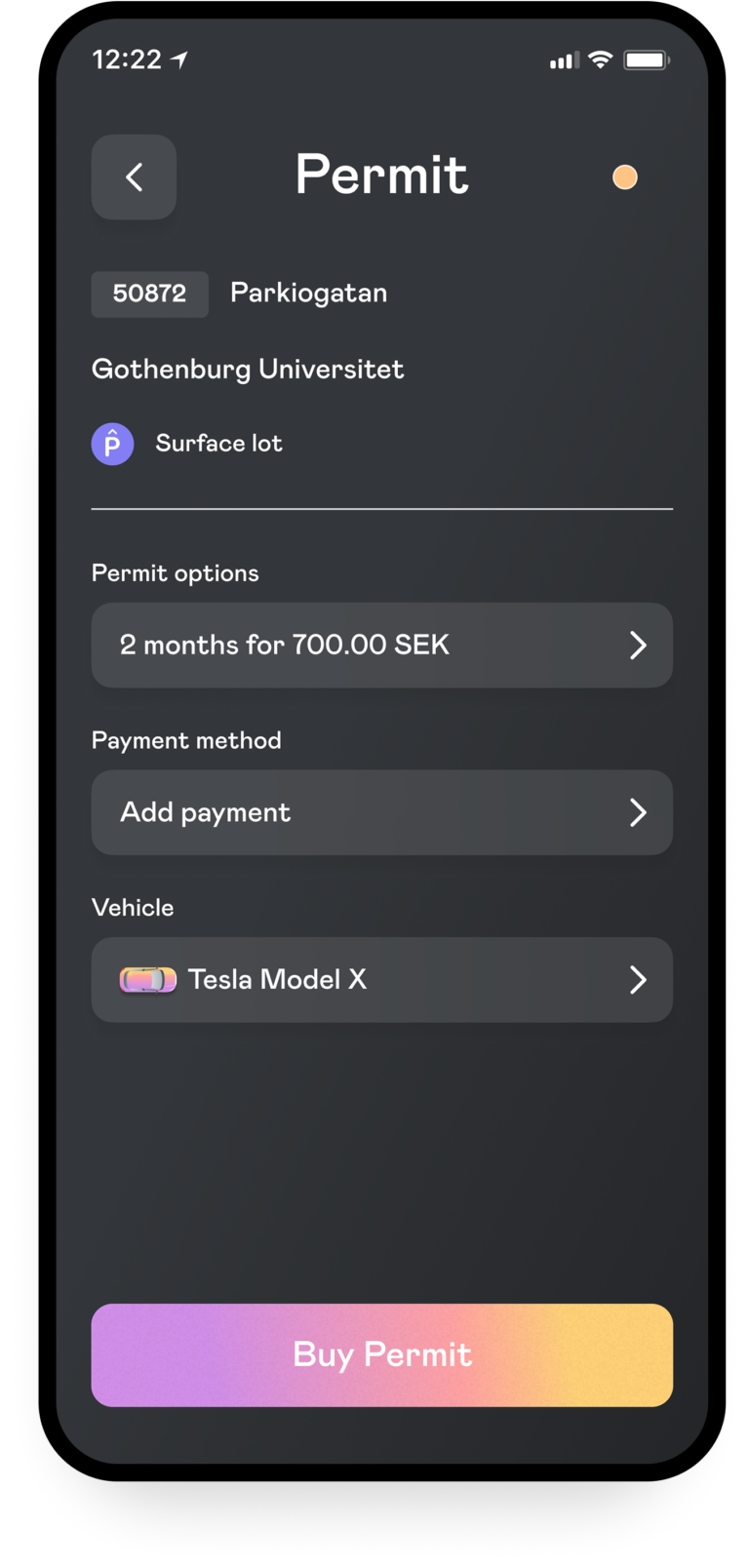The image size is (749, 1568).
Task: Tap the battery indicator icon
Action: (646, 60)
